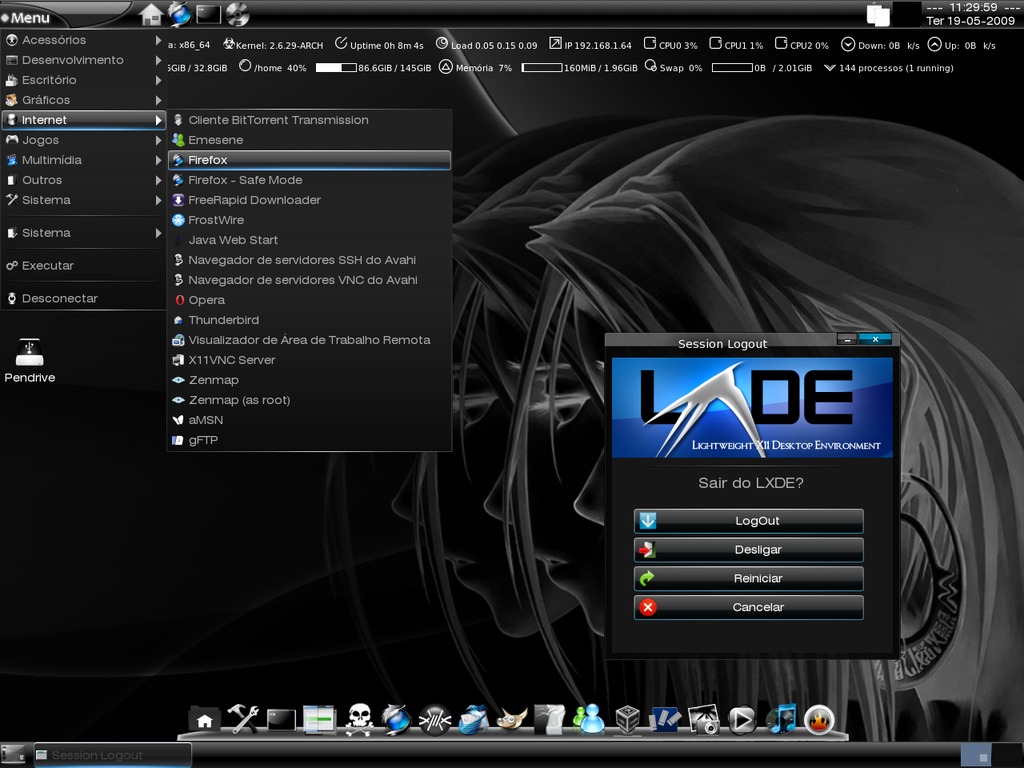Expand the Jogos submenu arrow
Screen dimensions: 1024x768
pyautogui.click(x=158, y=140)
